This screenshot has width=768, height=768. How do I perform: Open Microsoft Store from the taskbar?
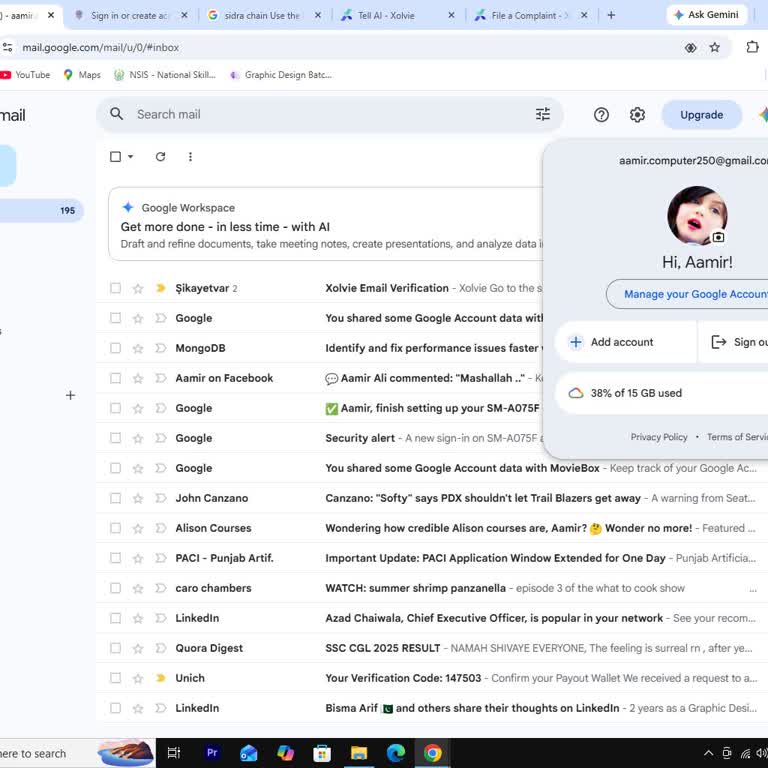322,753
